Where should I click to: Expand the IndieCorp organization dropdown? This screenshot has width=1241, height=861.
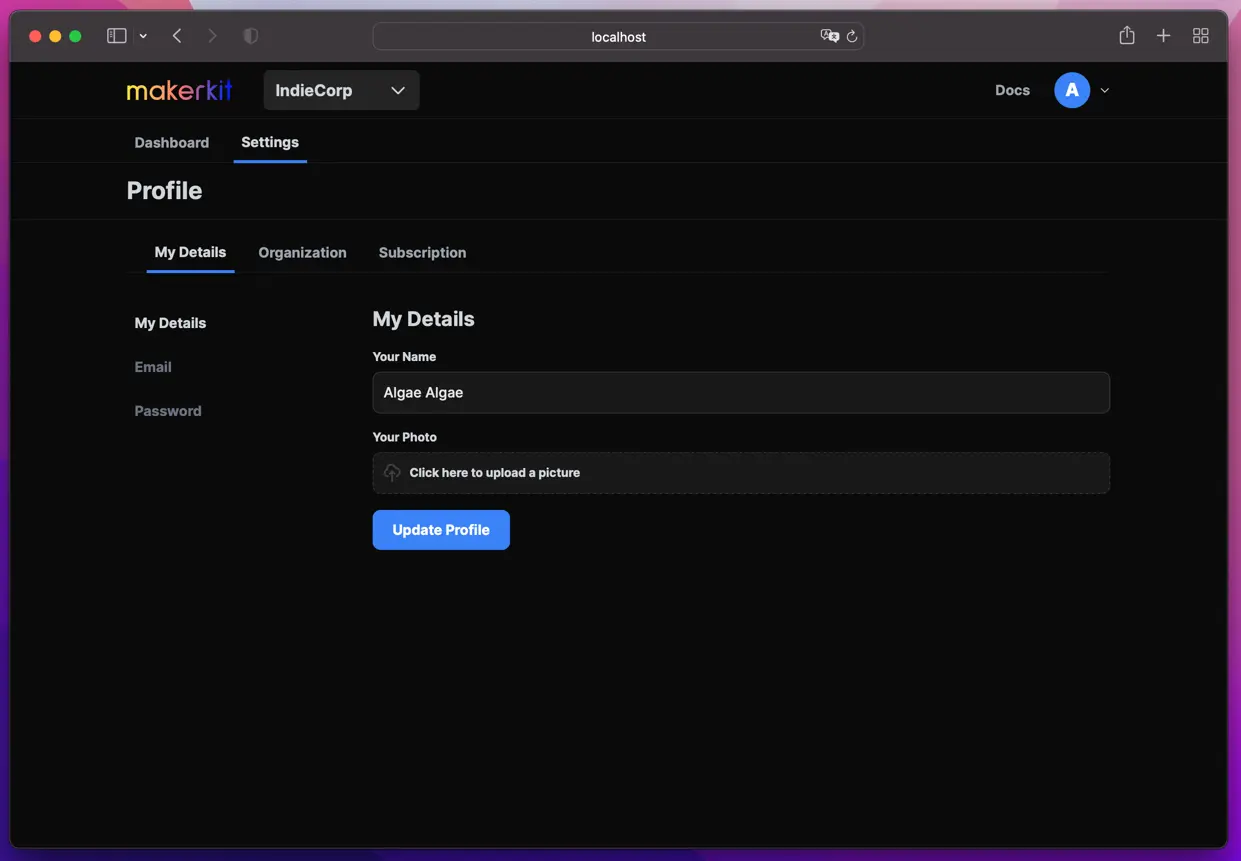pyautogui.click(x=341, y=90)
